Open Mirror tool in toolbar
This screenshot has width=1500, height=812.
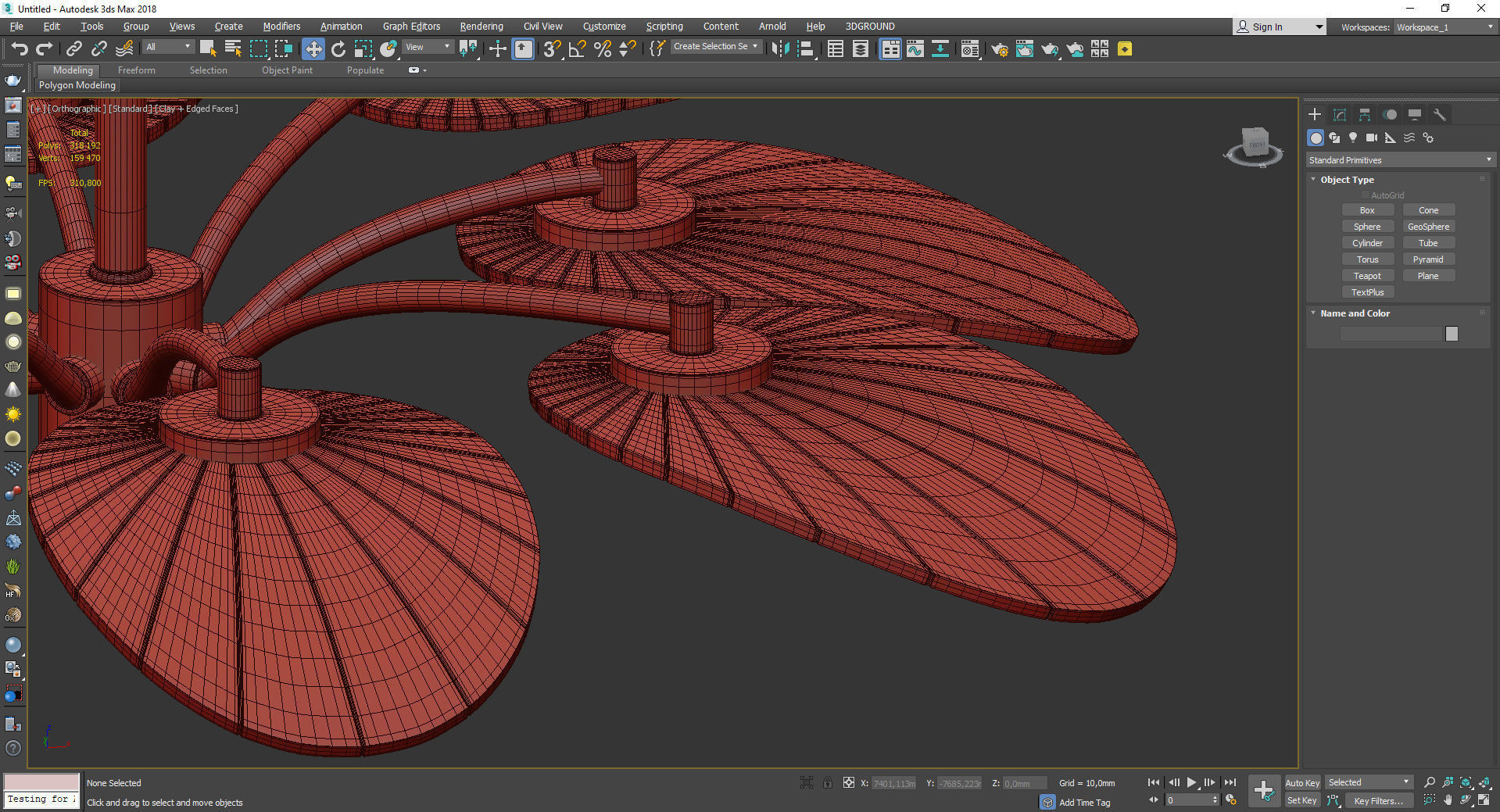click(x=780, y=49)
